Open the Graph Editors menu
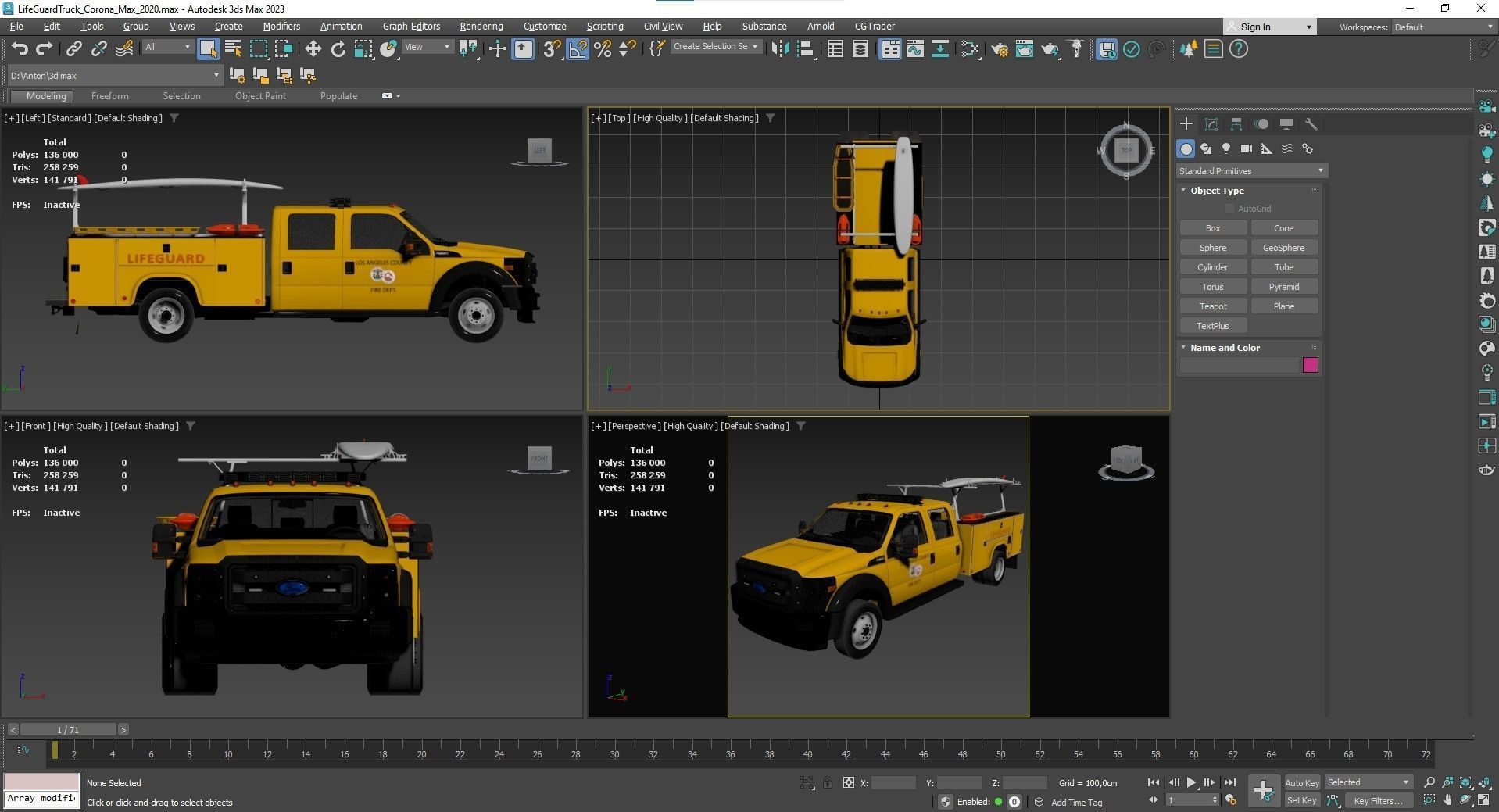 point(411,27)
